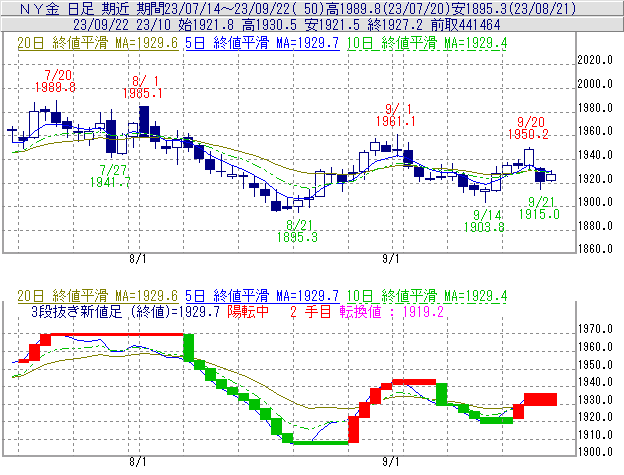Click the open interest '前取441464'

coord(465,25)
